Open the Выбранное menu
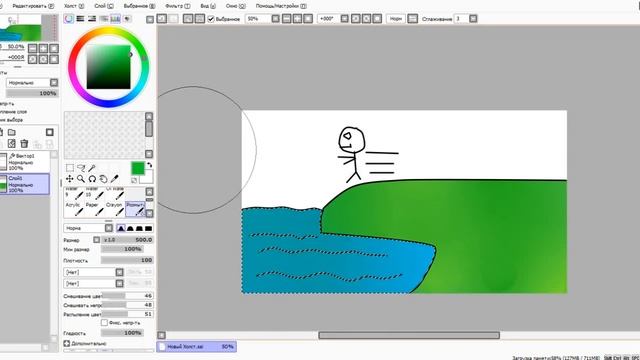The height and width of the screenshot is (360, 640). click(x=139, y=6)
